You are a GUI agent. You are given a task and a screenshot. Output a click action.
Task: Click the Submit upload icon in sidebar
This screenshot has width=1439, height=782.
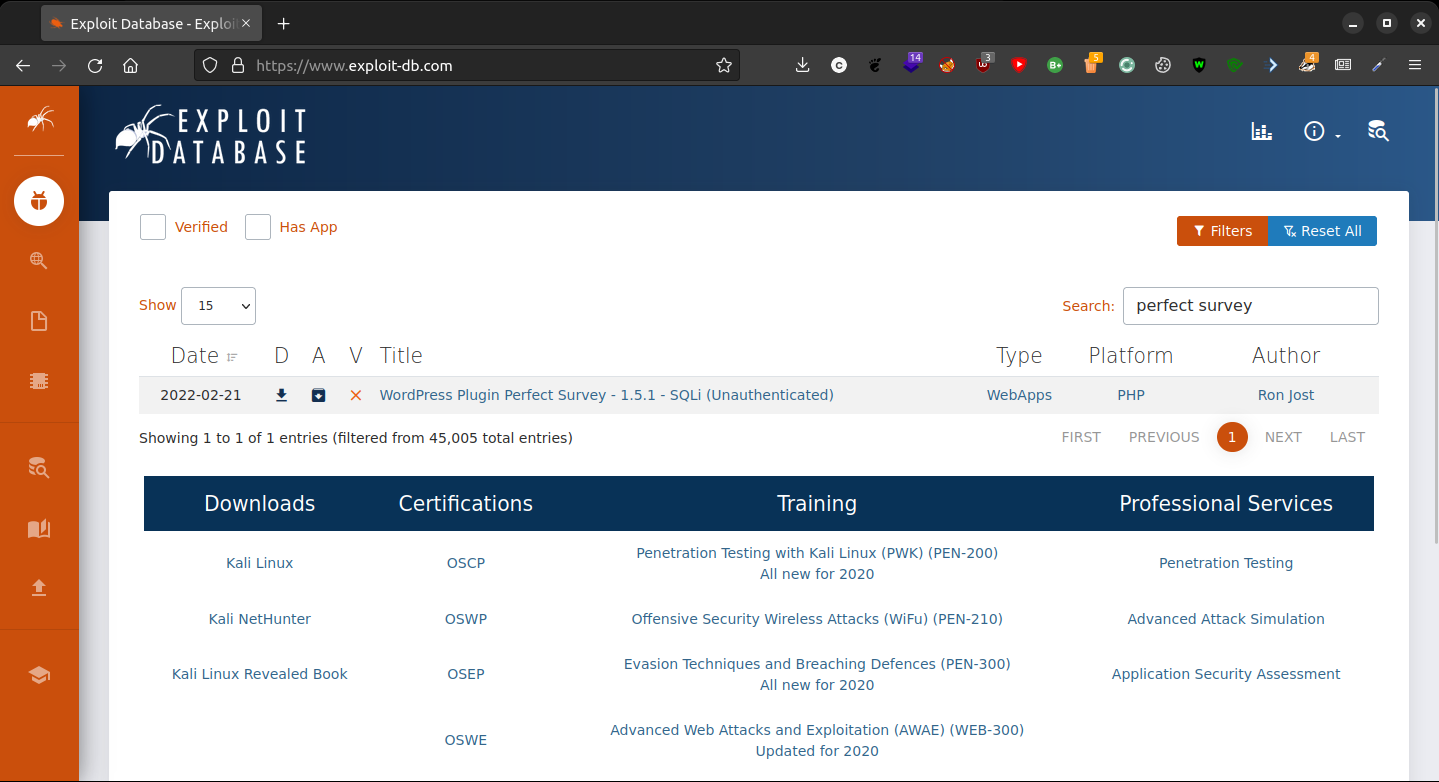click(39, 588)
